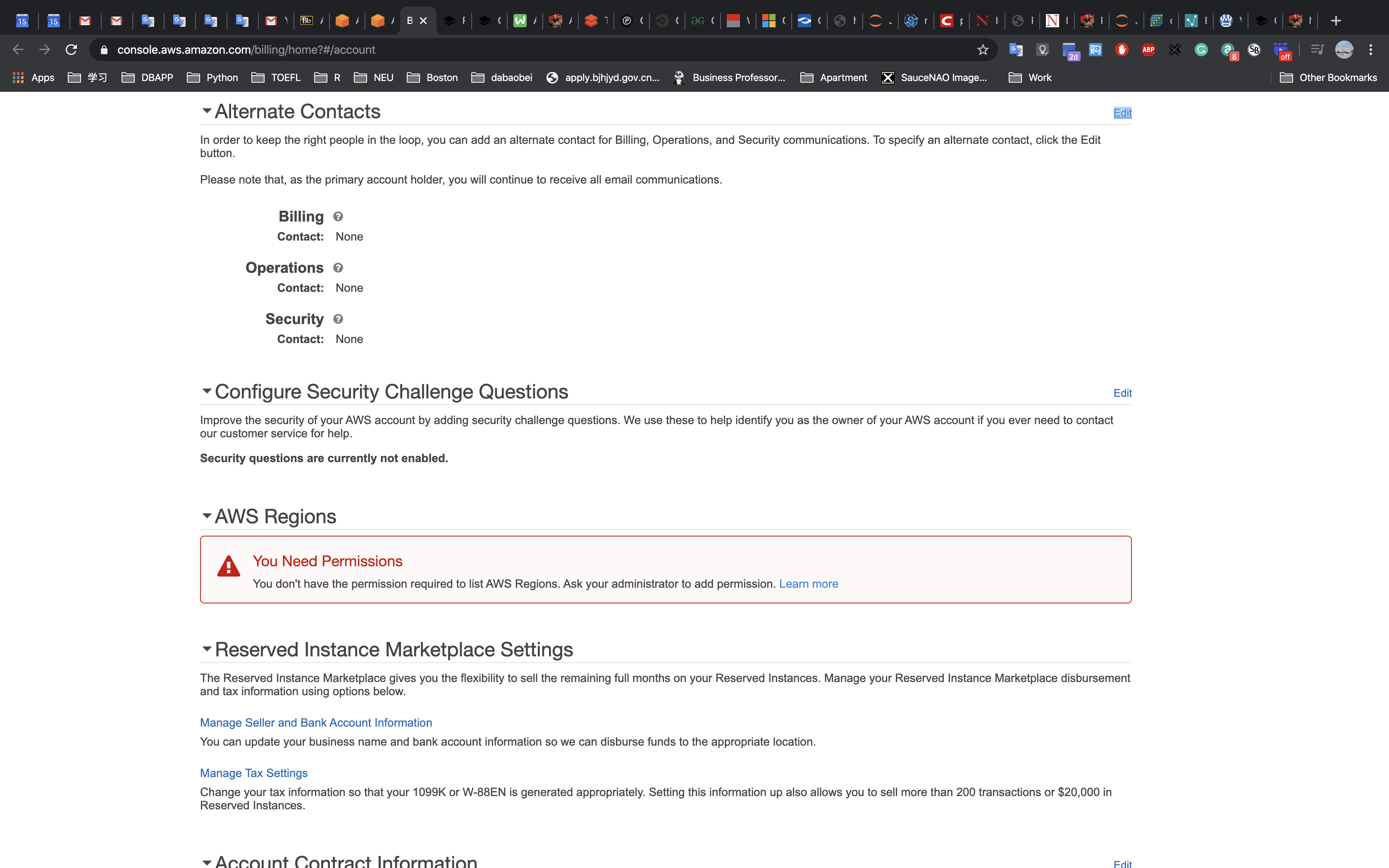Open Other Bookmarks folder
This screenshot has width=1389, height=868.
click(x=1328, y=78)
